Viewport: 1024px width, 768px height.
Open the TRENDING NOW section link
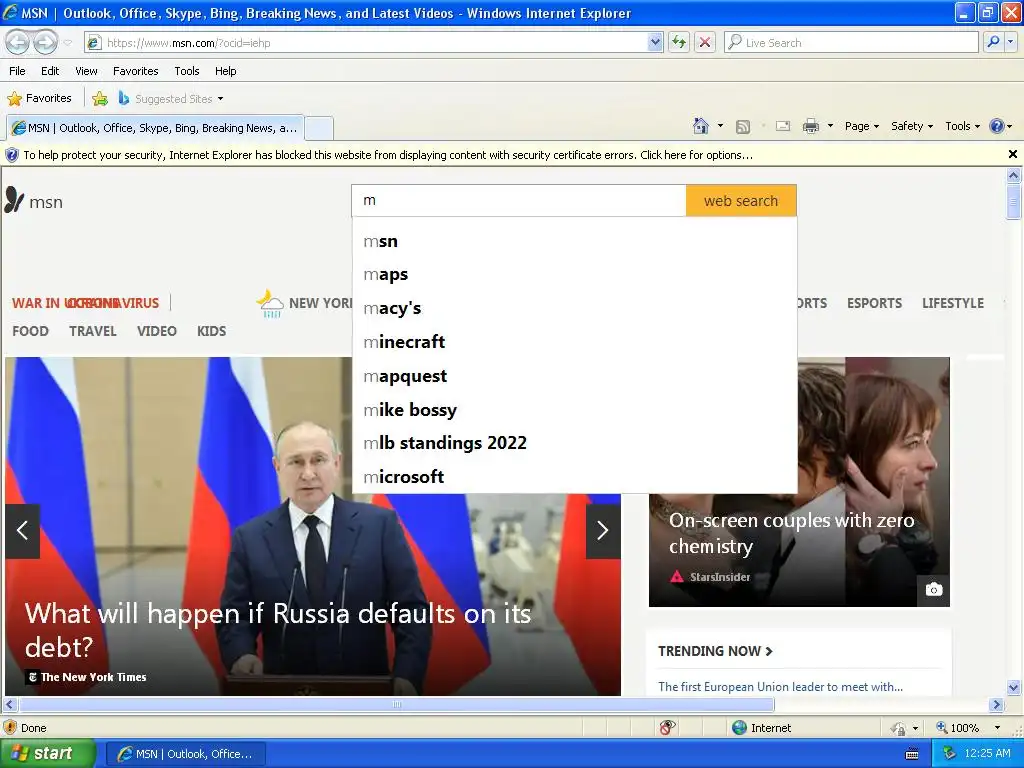715,651
